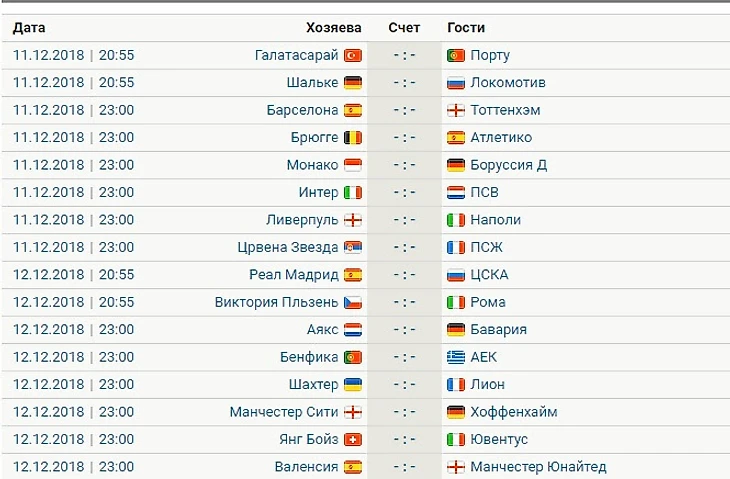
Task: Click the date of the Ювентус match
Action: click(x=73, y=439)
